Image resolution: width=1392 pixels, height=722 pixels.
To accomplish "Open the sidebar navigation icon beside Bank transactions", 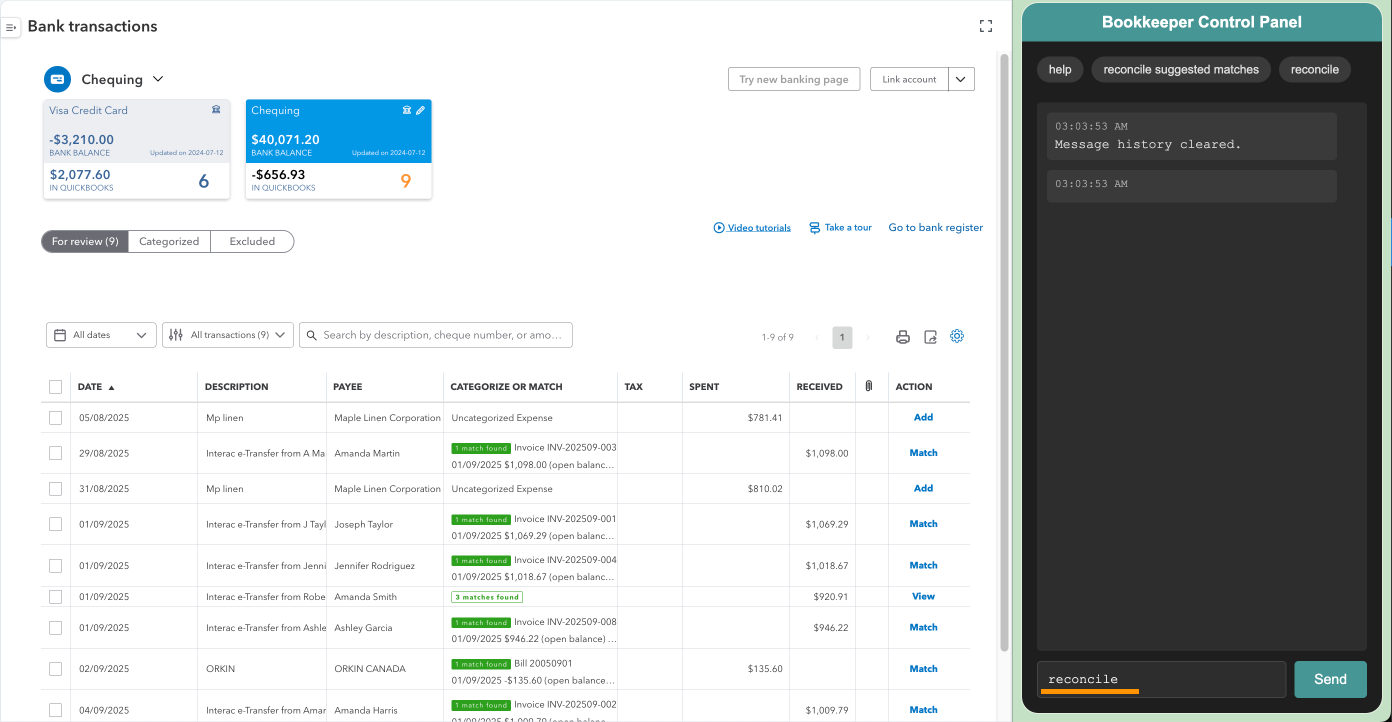I will [x=11, y=26].
